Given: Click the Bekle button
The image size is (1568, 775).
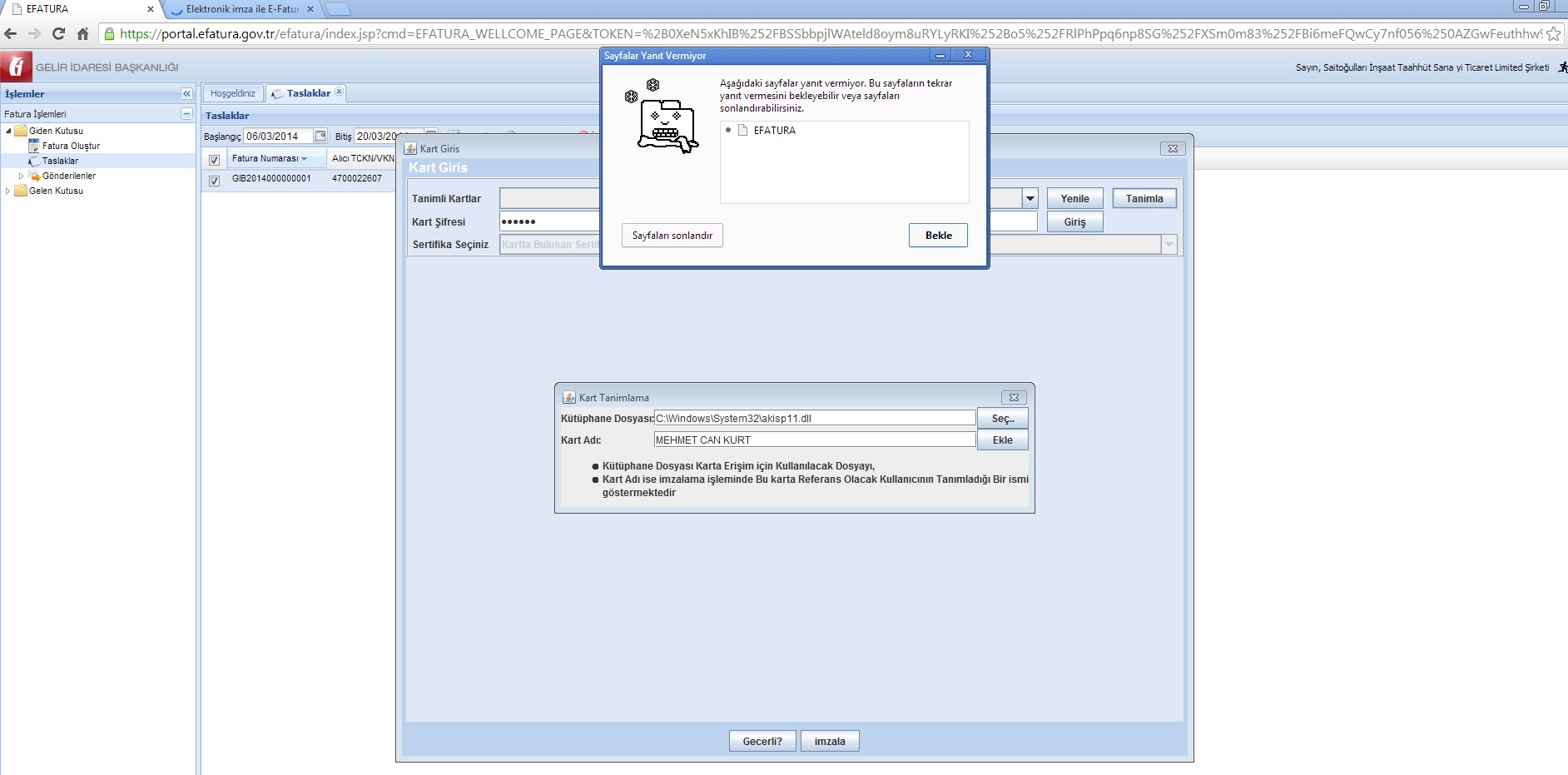Looking at the screenshot, I should point(938,236).
